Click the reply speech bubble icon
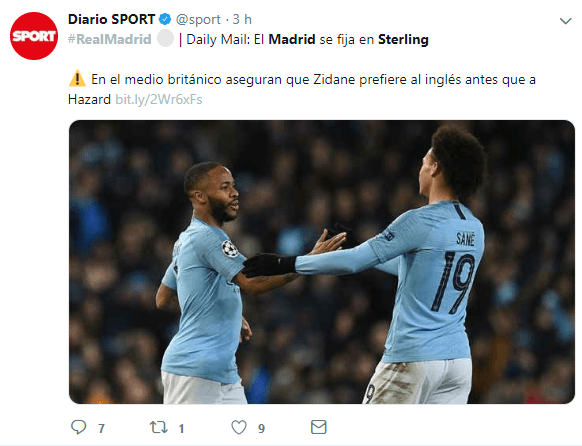The height and width of the screenshot is (446, 582). point(78,427)
